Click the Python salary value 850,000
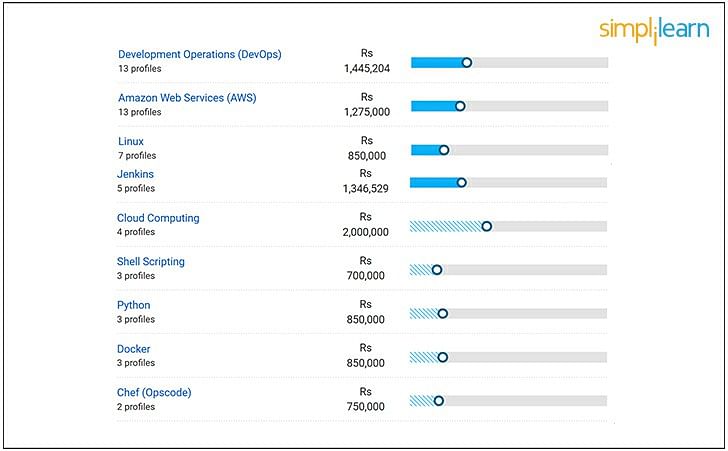This screenshot has width=728, height=451. coord(365,320)
